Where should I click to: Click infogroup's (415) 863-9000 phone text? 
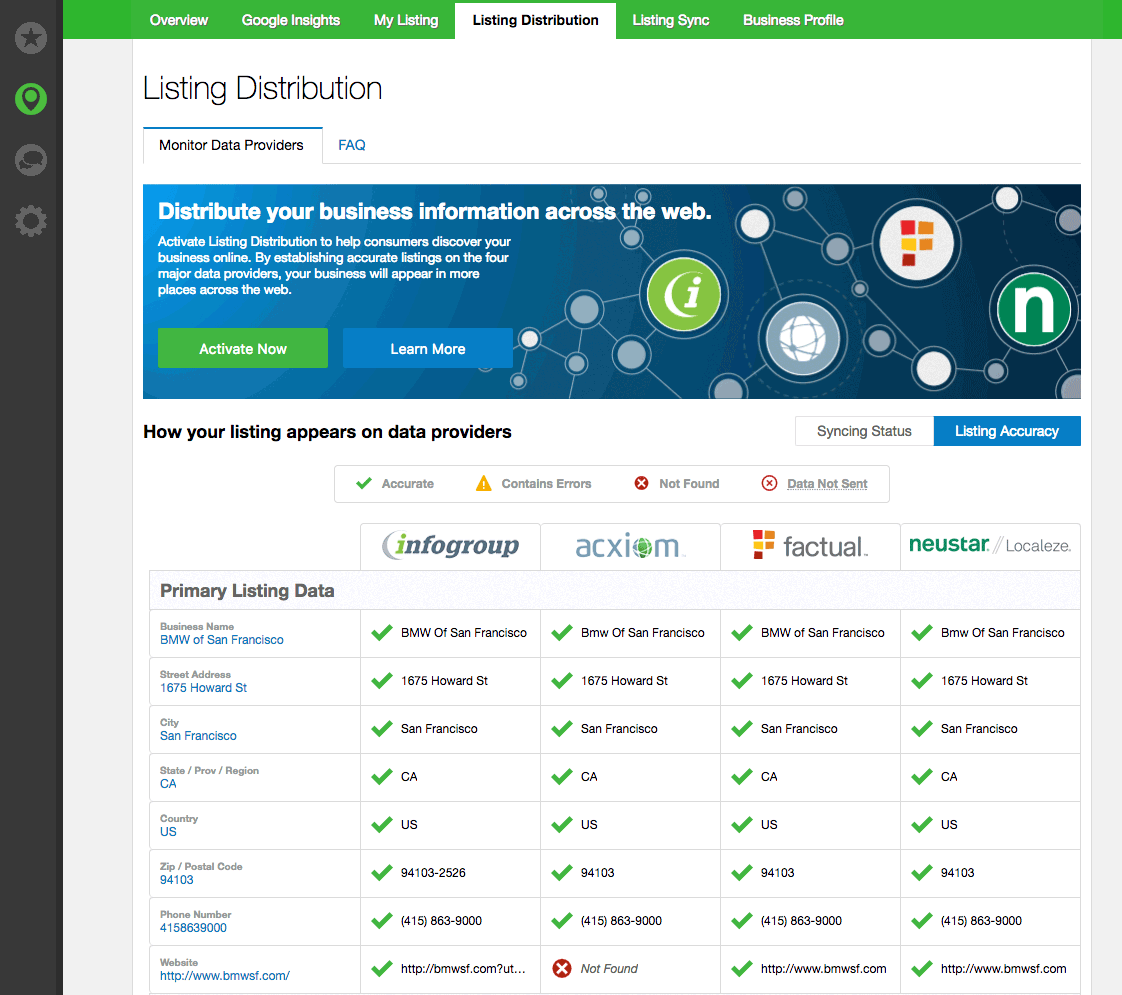442,921
